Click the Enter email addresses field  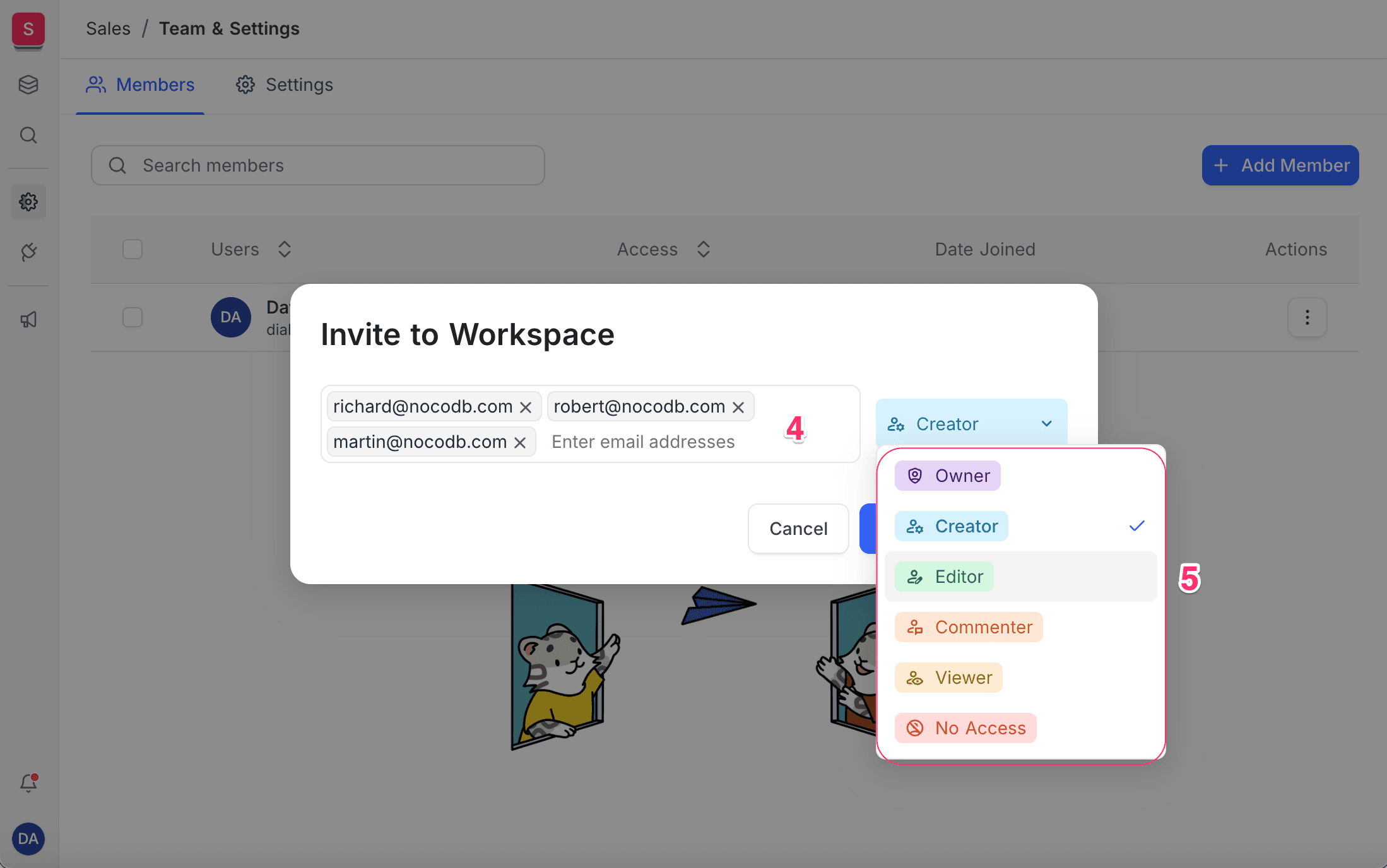pos(644,442)
